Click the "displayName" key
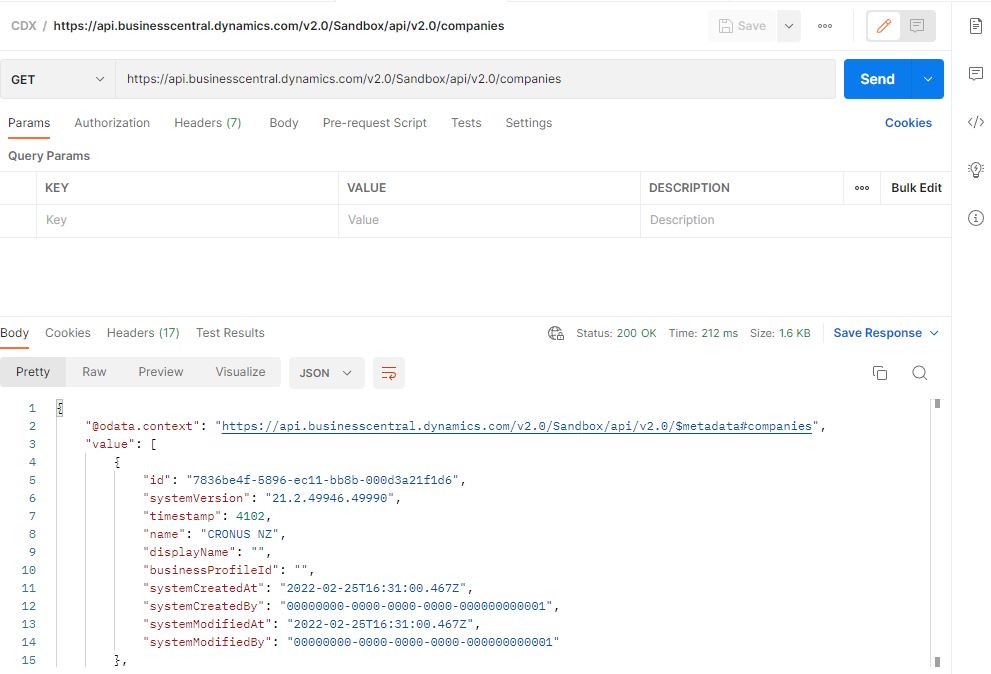991x674 pixels. [x=189, y=553]
